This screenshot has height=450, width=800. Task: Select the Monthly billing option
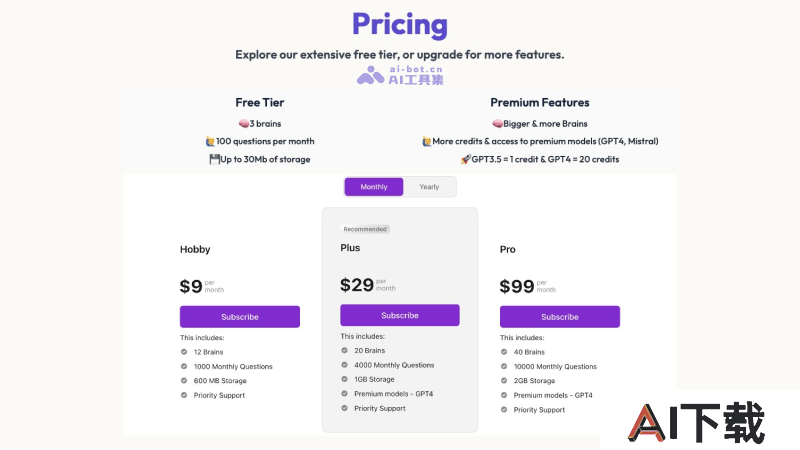tap(374, 187)
